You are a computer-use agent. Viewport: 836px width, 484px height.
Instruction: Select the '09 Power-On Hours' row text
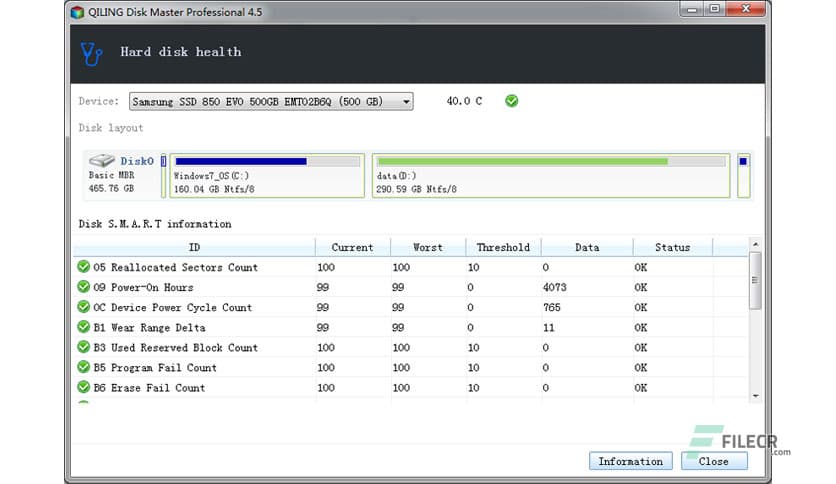pyautogui.click(x=143, y=287)
